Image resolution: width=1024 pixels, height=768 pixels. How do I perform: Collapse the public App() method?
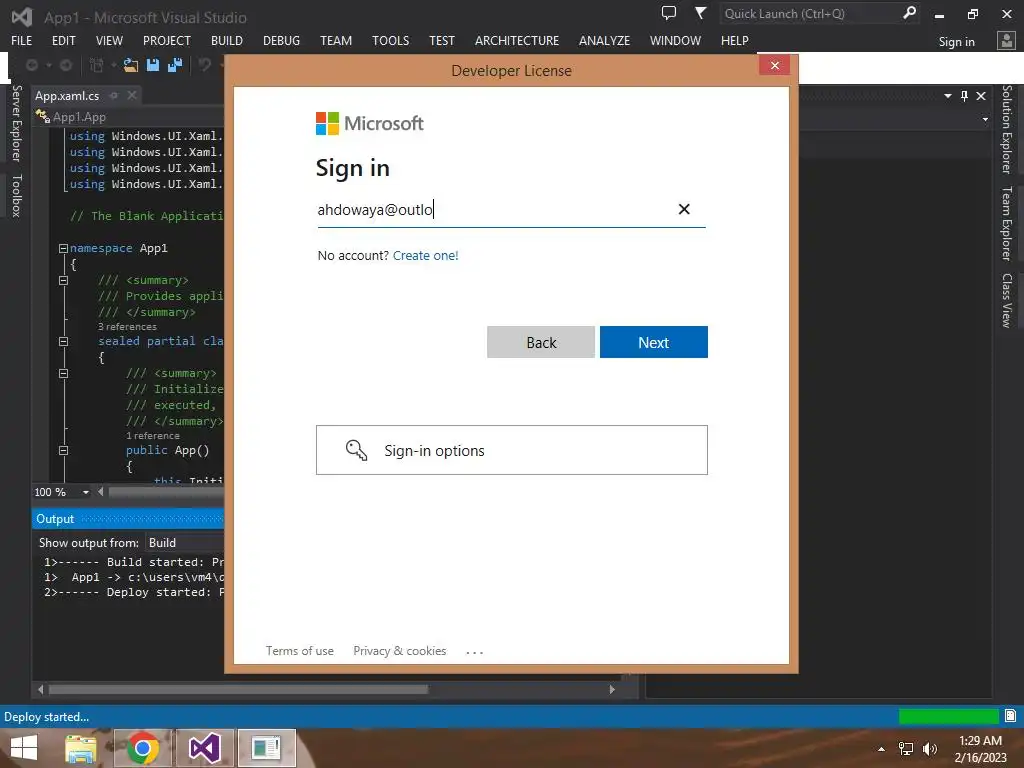[63, 450]
